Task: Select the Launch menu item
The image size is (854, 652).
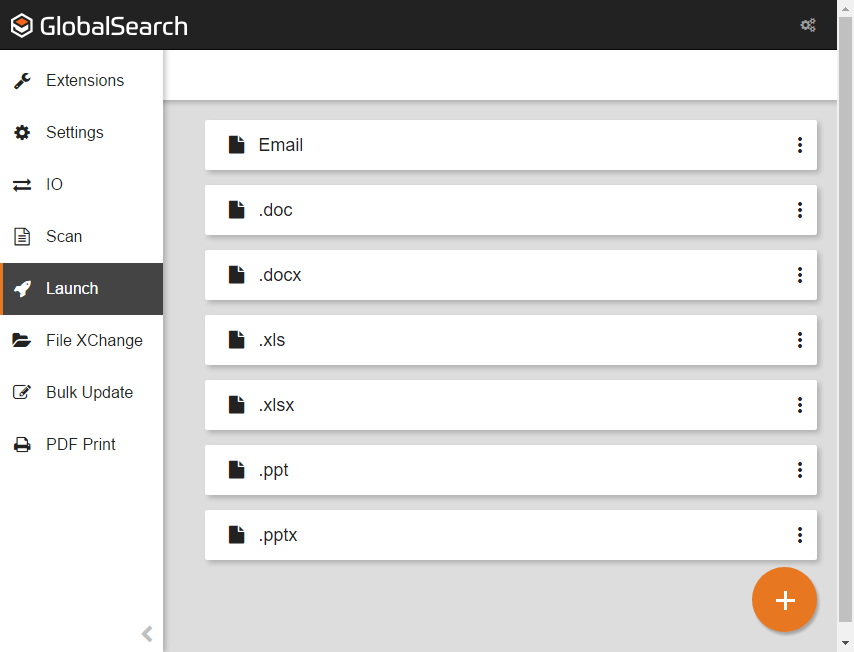Action: click(x=72, y=289)
